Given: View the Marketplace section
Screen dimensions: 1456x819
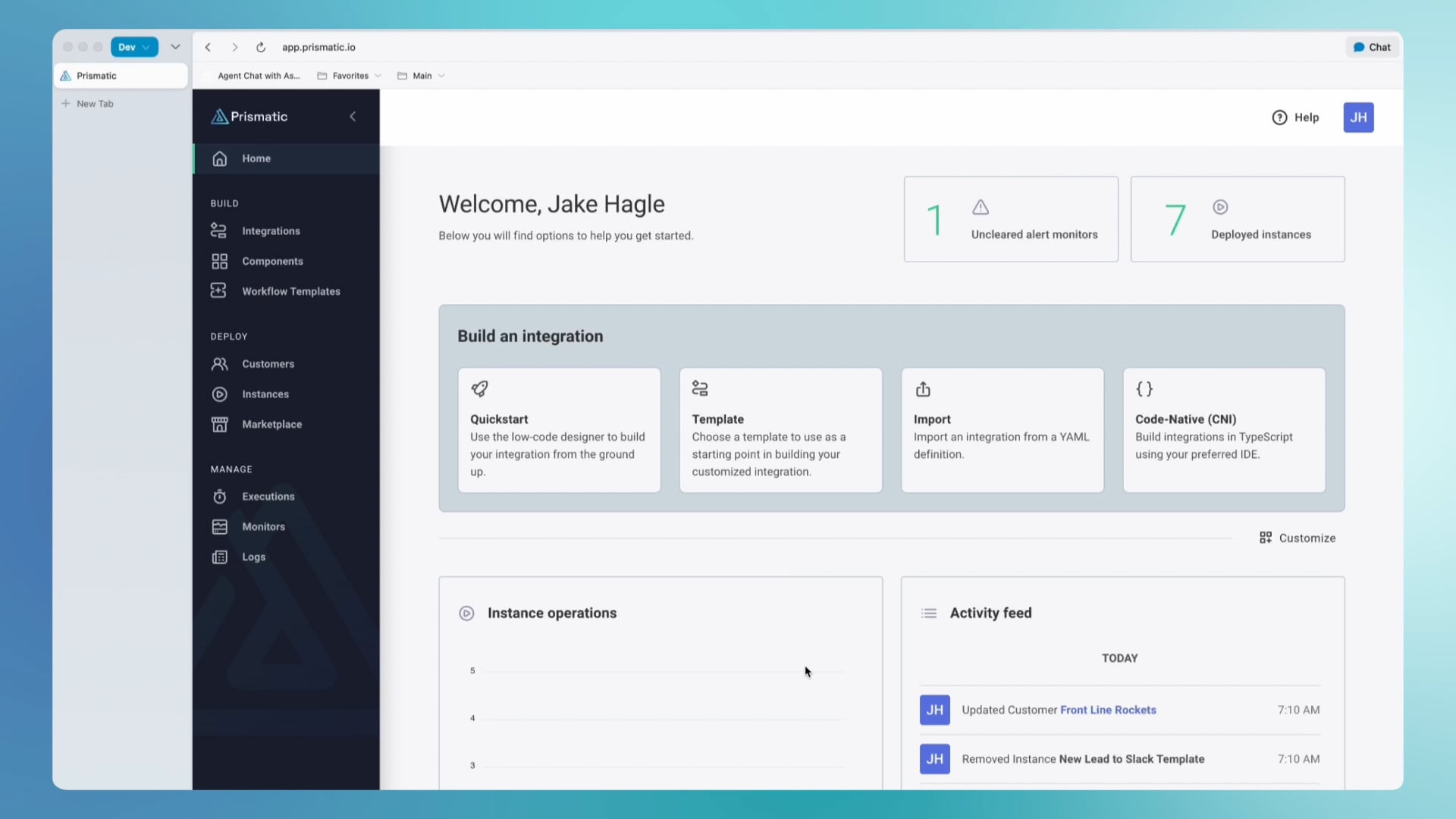Looking at the screenshot, I should tap(271, 424).
